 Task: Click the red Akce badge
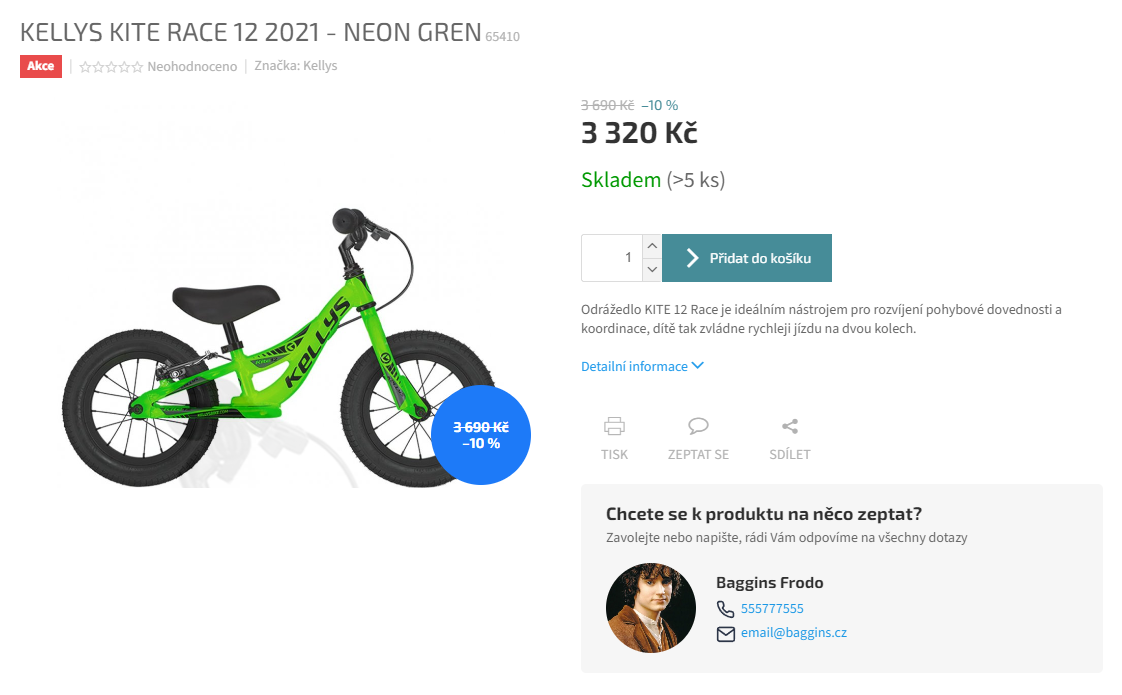point(41,66)
